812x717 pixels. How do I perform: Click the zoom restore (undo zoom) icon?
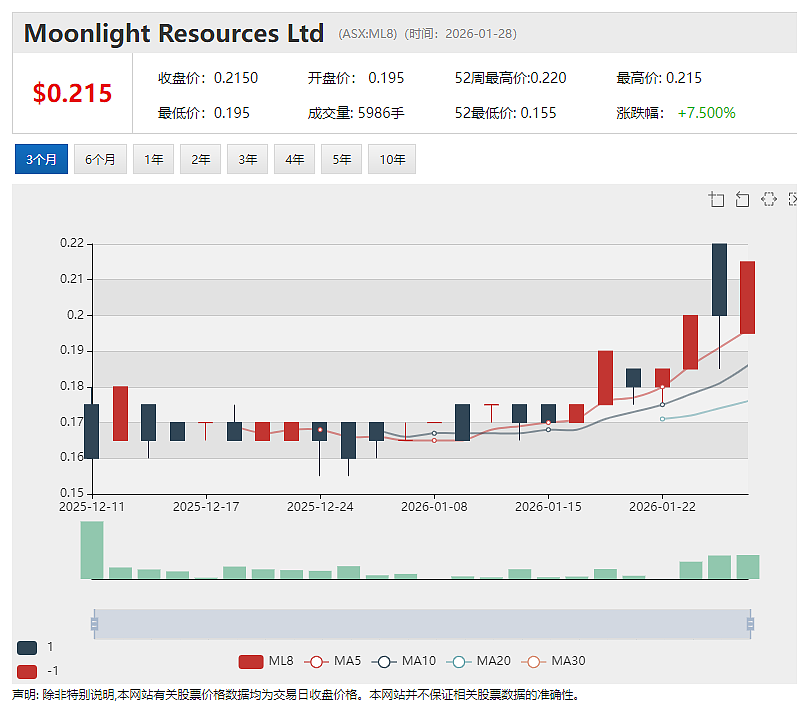(x=743, y=199)
